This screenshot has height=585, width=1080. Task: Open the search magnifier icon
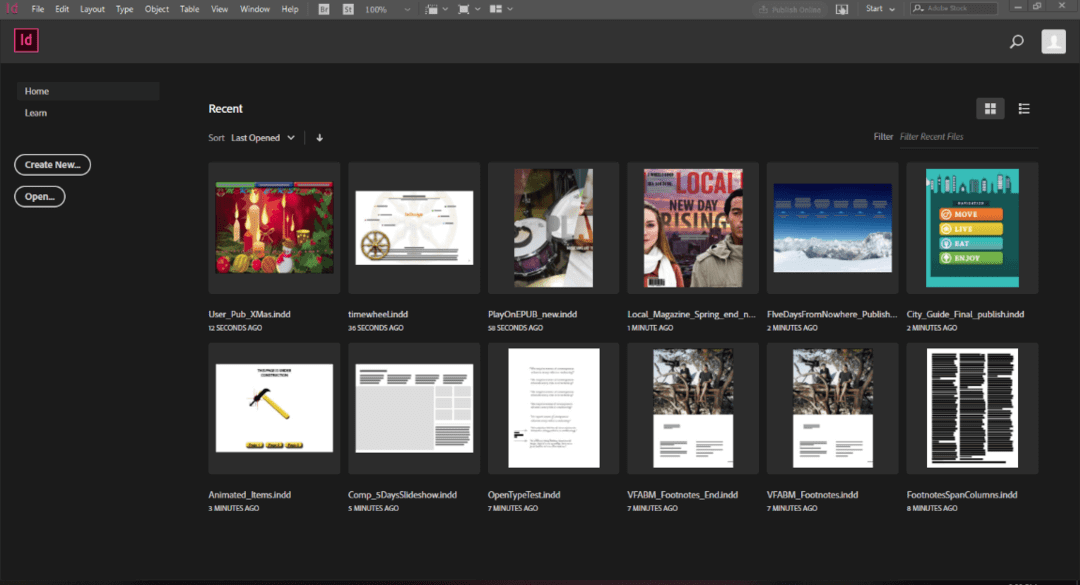(1016, 41)
